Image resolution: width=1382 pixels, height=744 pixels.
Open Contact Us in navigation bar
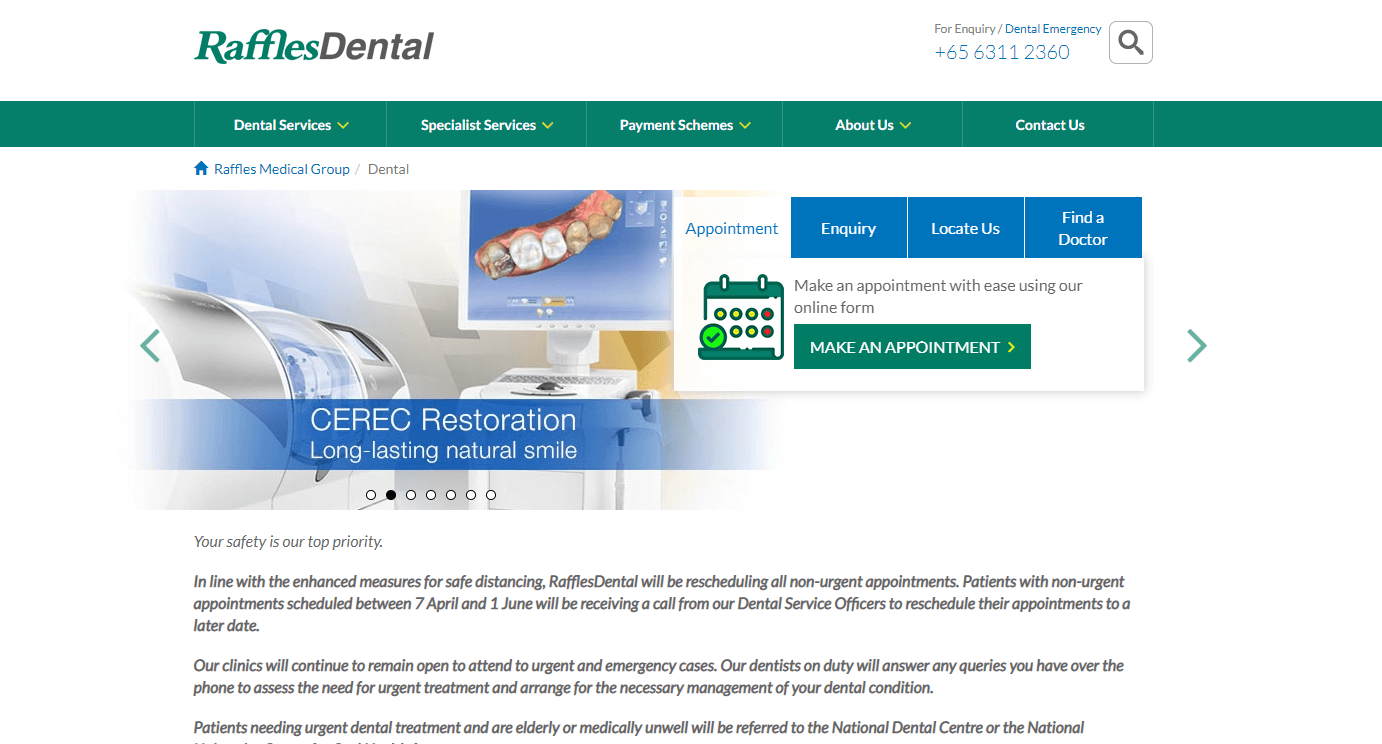point(1050,125)
